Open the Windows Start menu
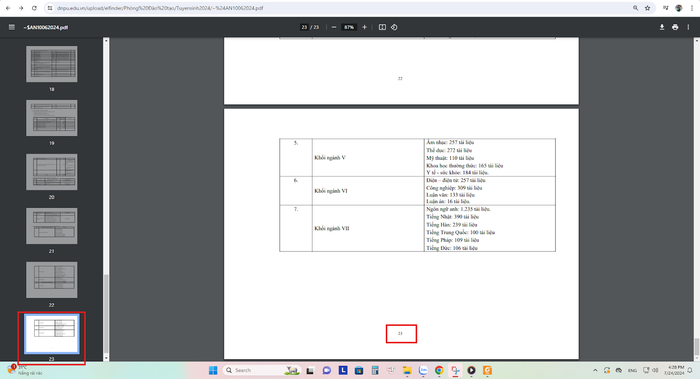This screenshot has height=379, width=700. coord(213,370)
